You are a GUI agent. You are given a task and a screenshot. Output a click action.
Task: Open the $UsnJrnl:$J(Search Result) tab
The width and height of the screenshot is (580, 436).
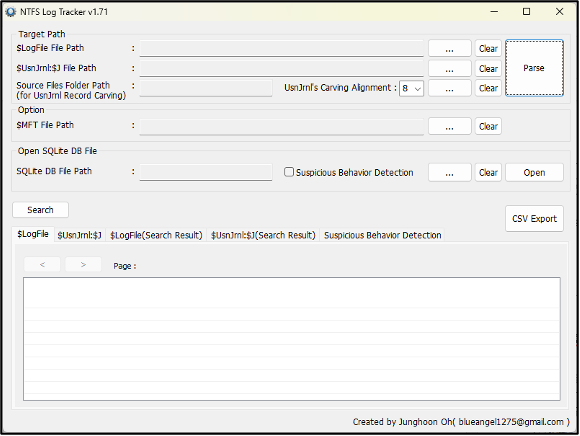[263, 235]
